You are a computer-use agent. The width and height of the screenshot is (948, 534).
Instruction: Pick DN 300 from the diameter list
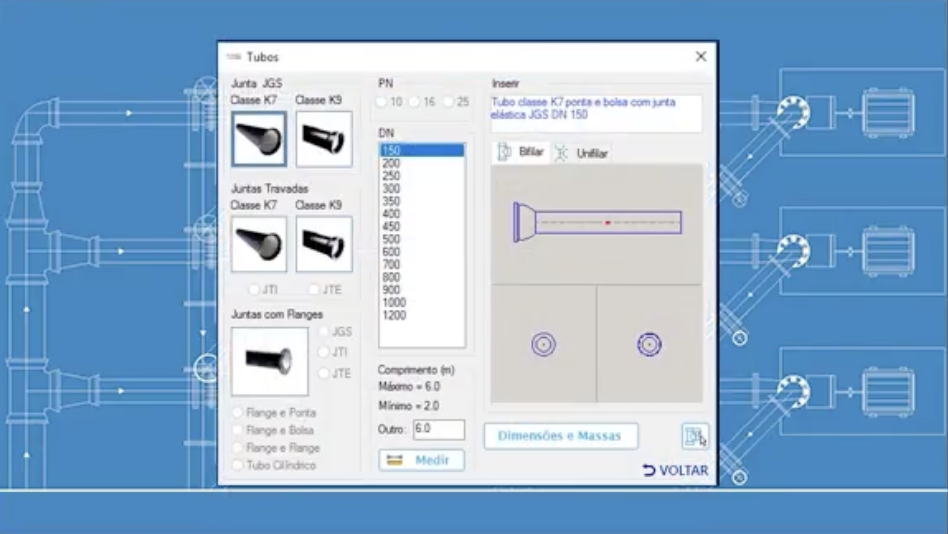(x=391, y=189)
